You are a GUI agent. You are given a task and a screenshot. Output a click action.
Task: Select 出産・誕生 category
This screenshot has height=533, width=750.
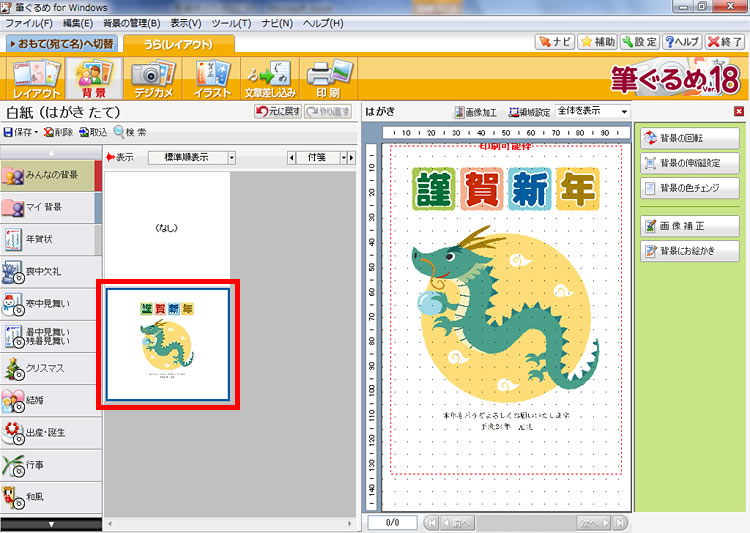51,433
